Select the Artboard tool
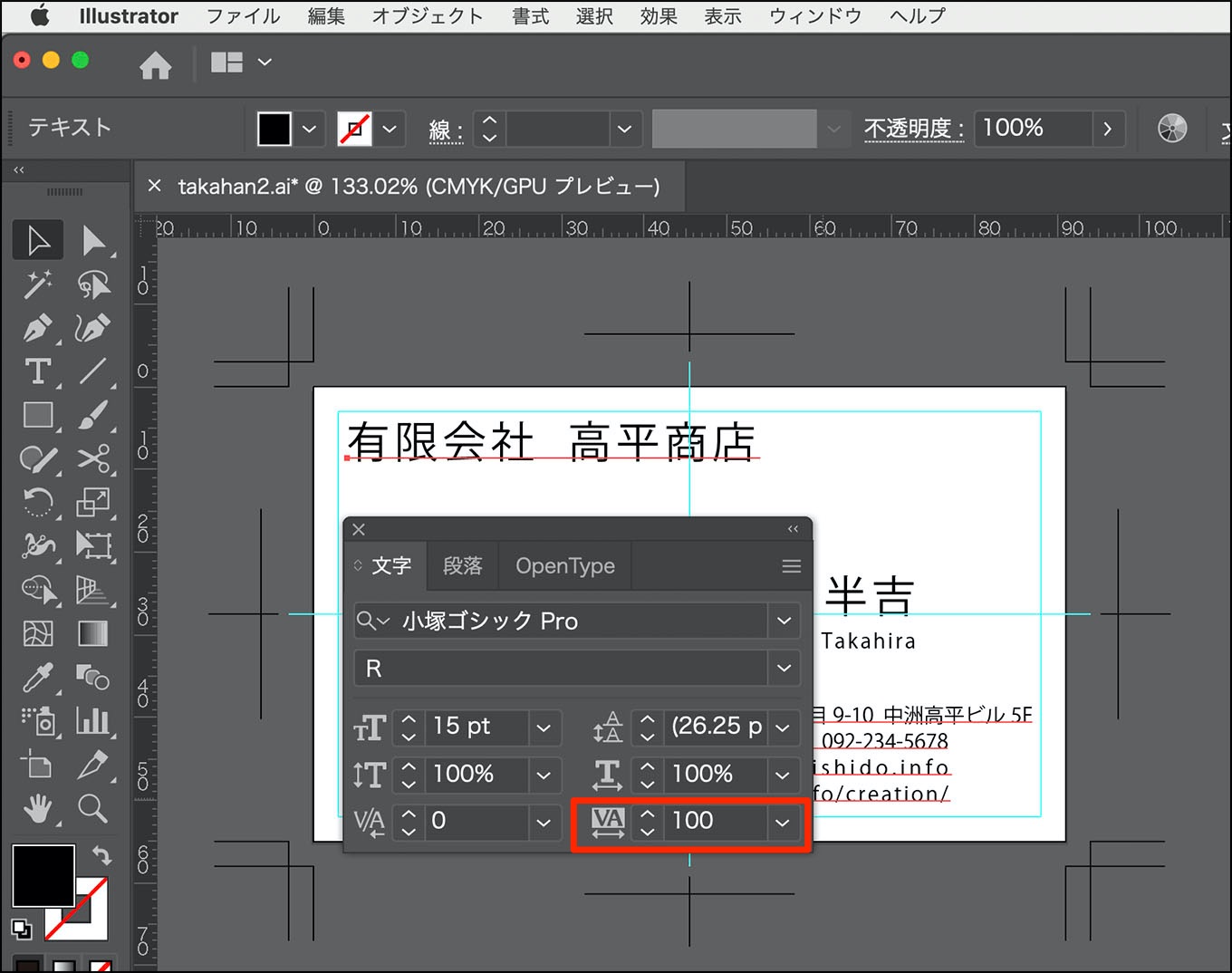This screenshot has width=1232, height=973. pos(38,765)
